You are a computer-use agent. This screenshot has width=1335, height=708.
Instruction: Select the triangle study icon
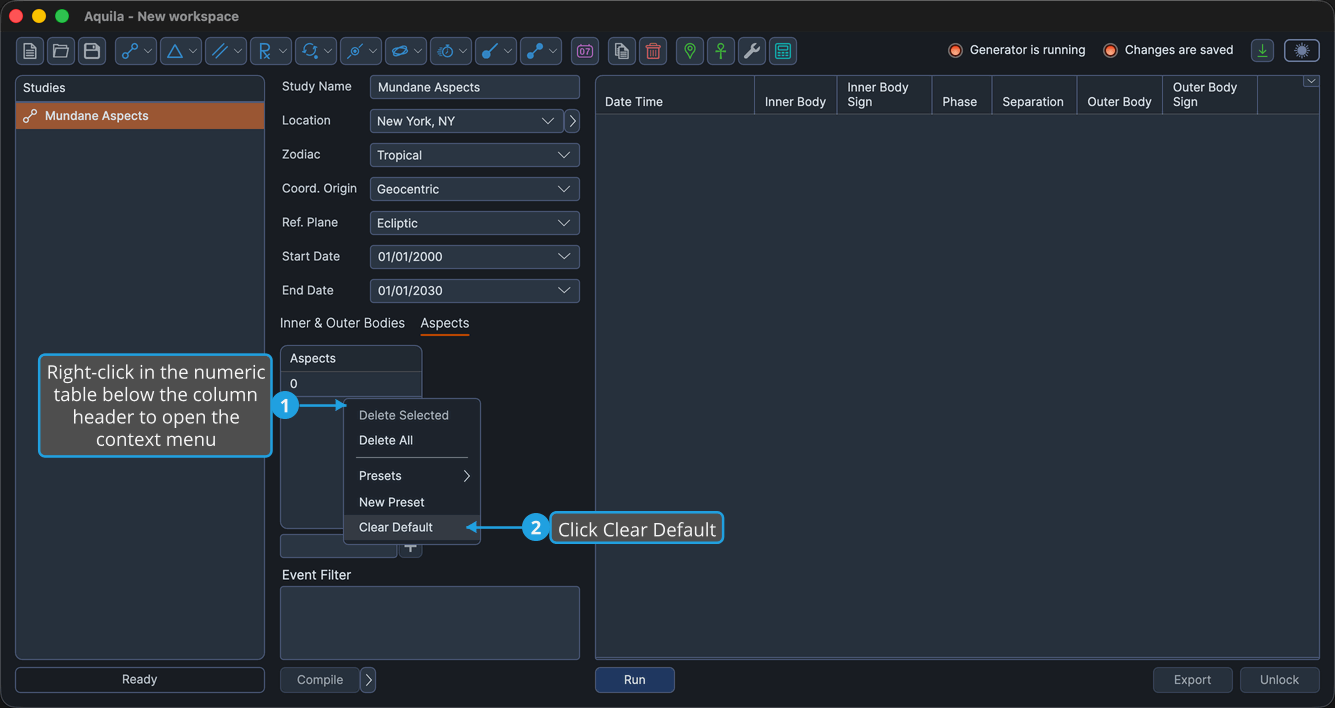(x=174, y=51)
